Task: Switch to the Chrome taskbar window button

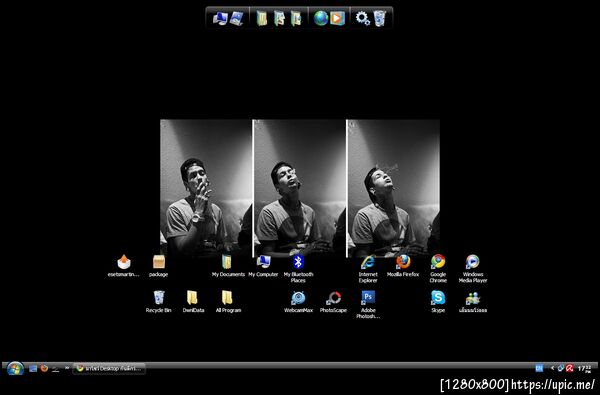Action: pos(109,368)
